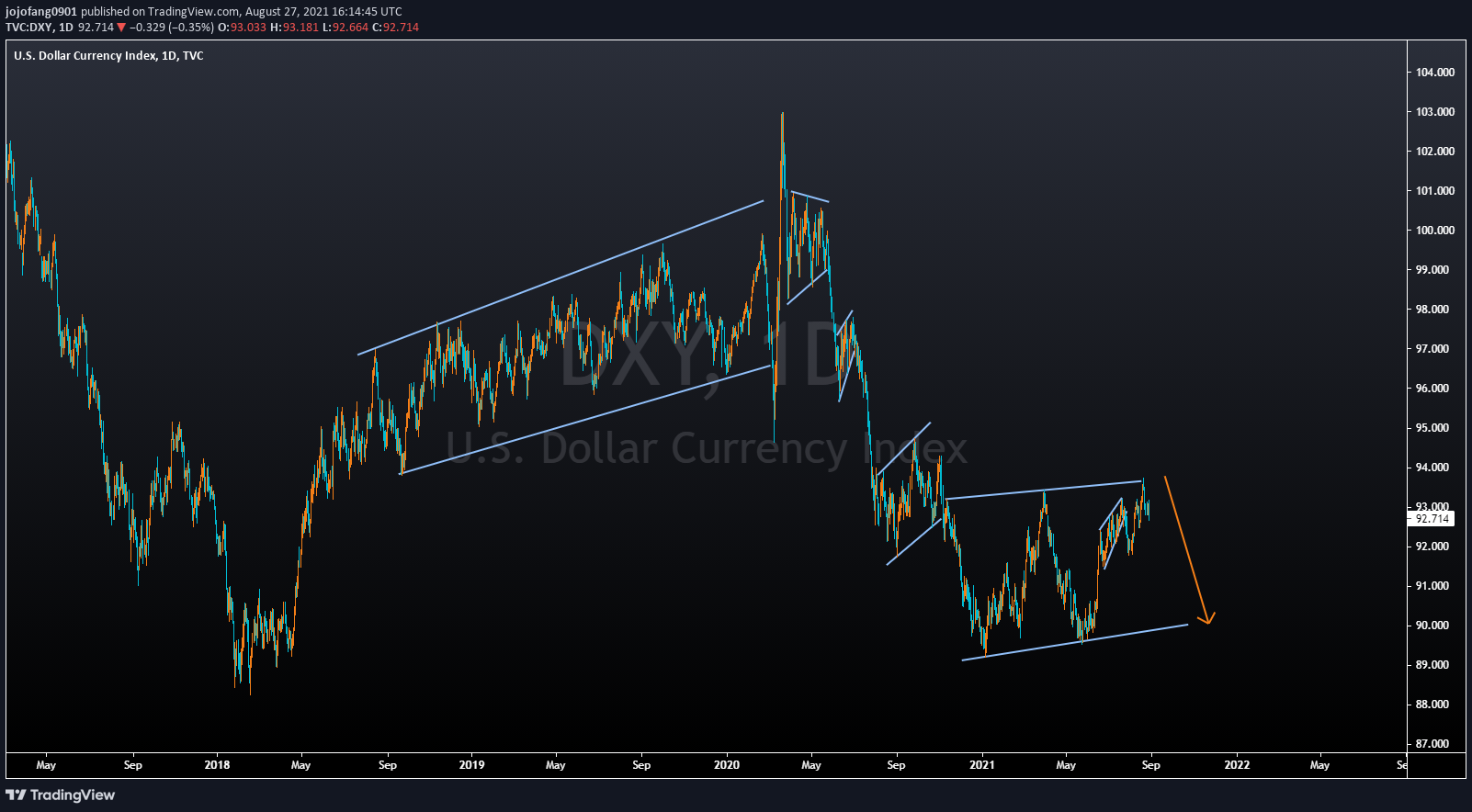Click the 87.000 price axis label
The width and height of the screenshot is (1472, 812).
pyautogui.click(x=1434, y=744)
